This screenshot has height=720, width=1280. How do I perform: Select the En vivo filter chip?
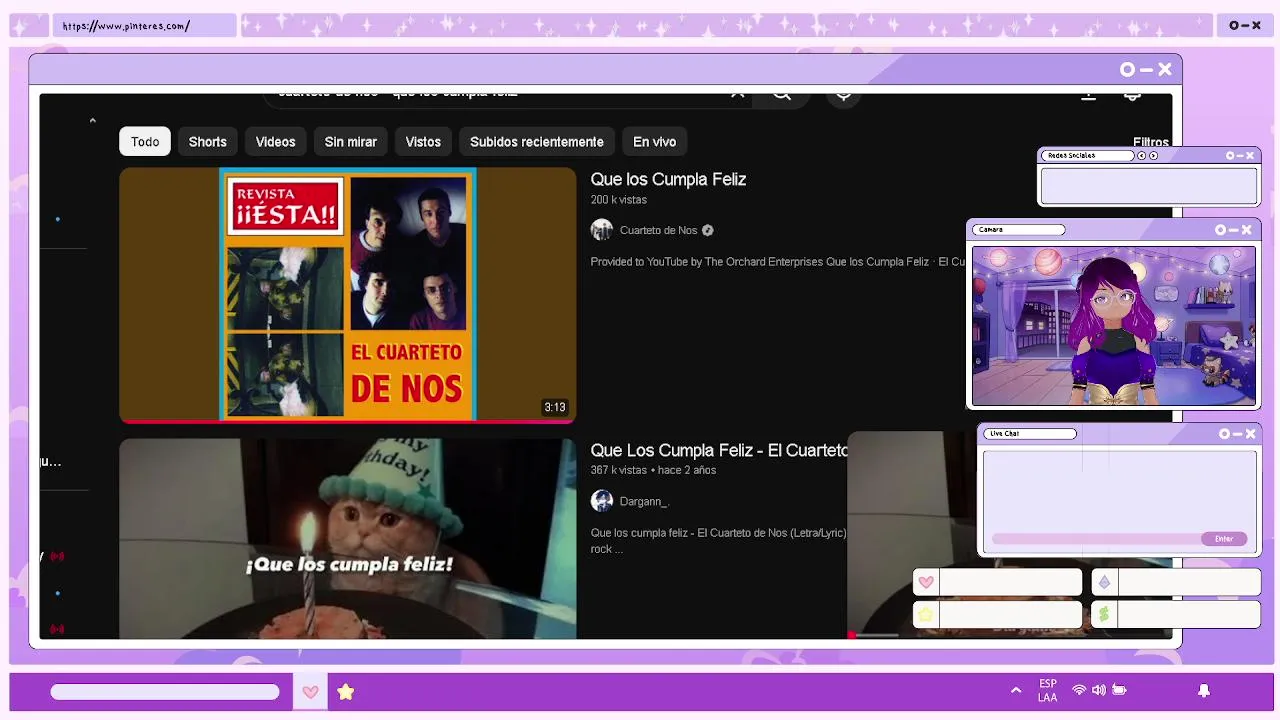(x=654, y=142)
